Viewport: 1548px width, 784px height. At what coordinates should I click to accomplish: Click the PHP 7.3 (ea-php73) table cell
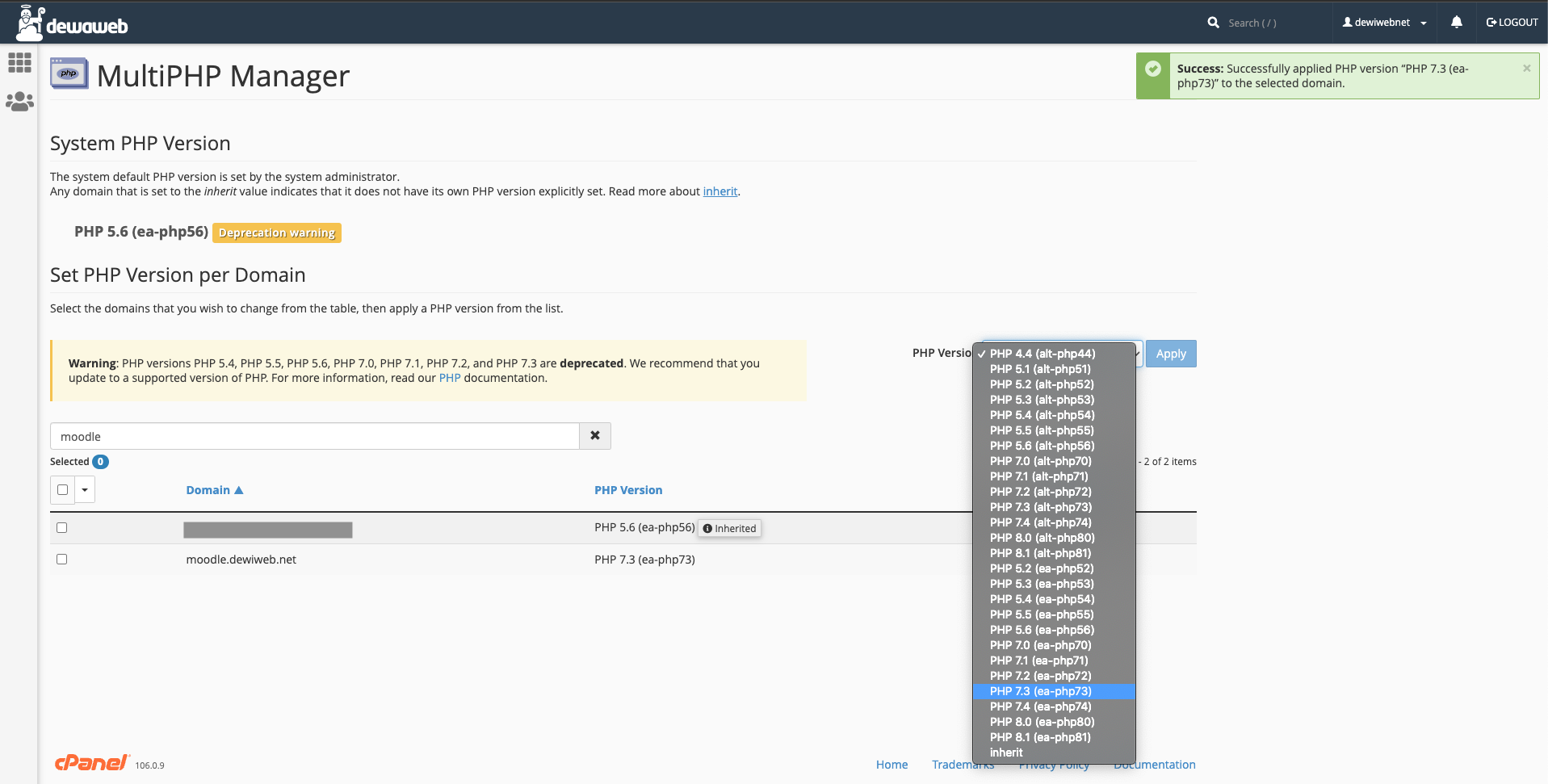tap(644, 560)
